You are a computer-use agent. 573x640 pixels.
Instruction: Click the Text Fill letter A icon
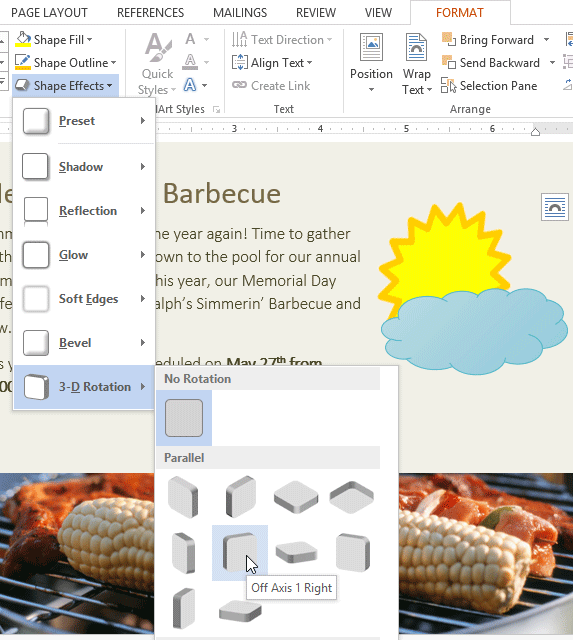click(190, 39)
